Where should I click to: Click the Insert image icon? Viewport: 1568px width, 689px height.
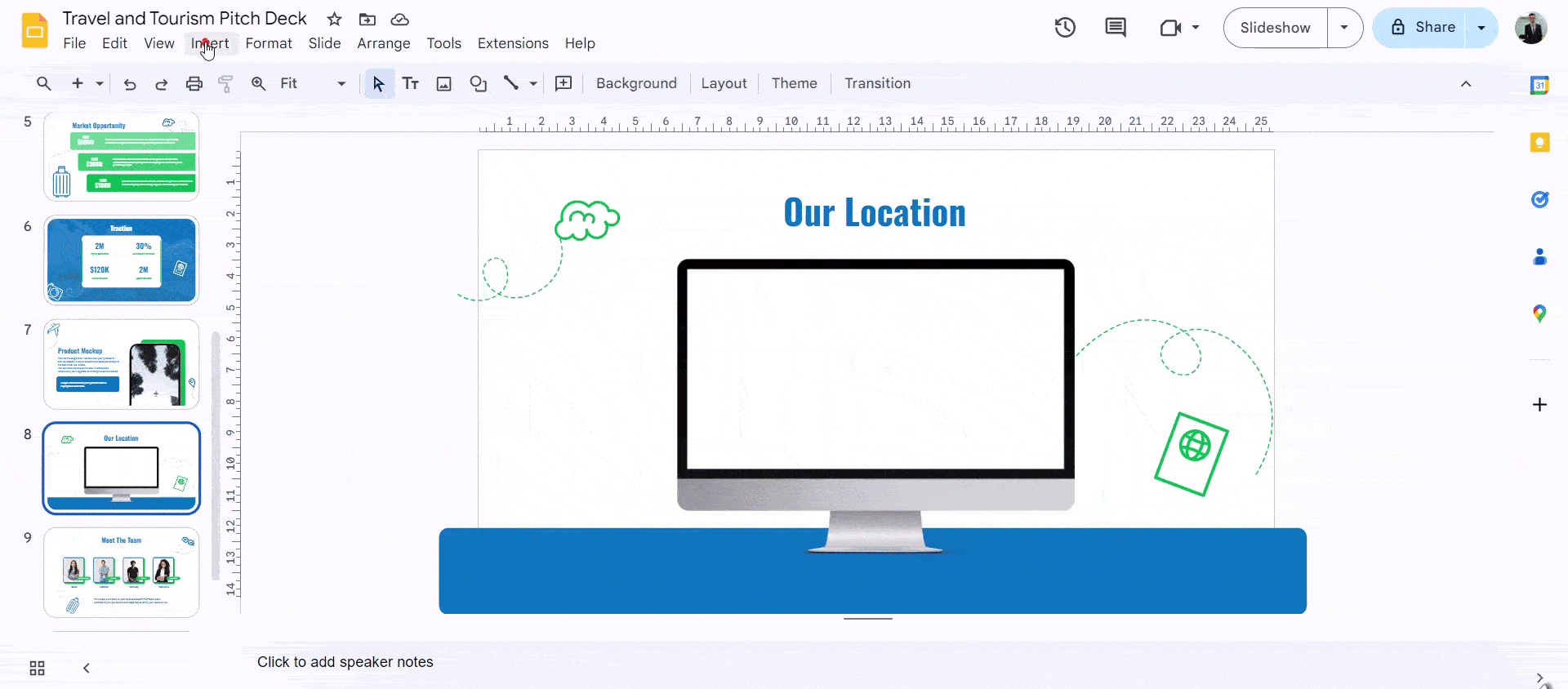click(x=443, y=83)
